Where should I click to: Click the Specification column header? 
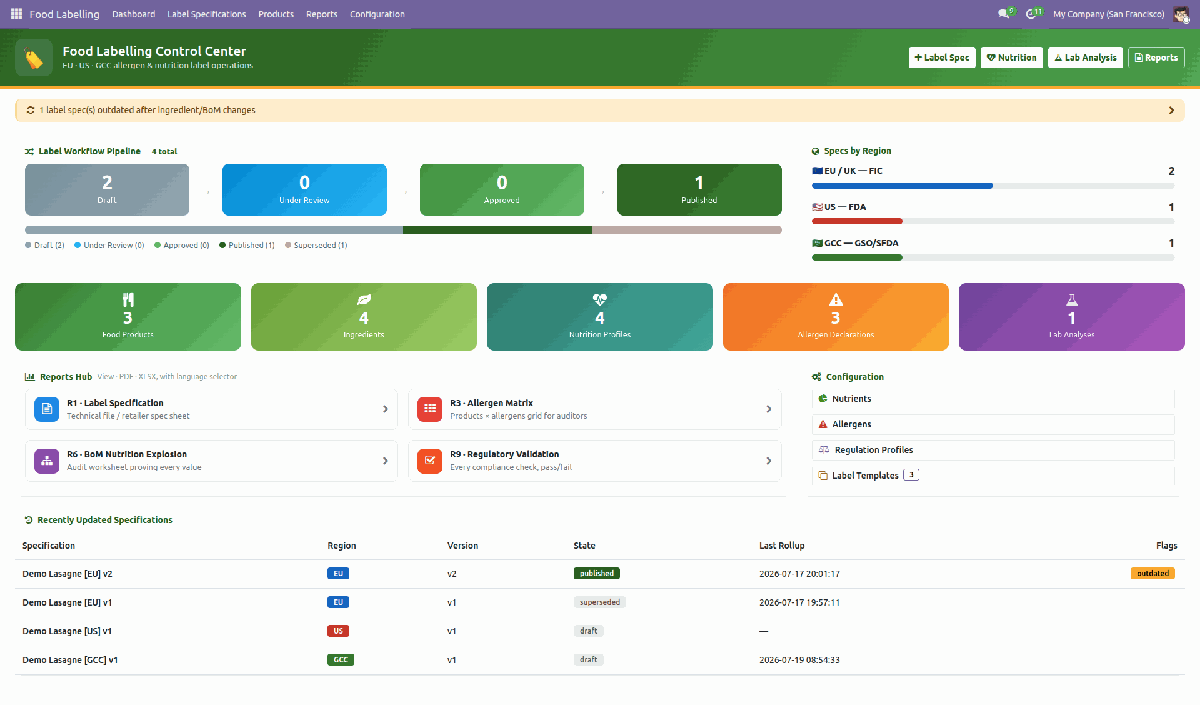tap(48, 546)
